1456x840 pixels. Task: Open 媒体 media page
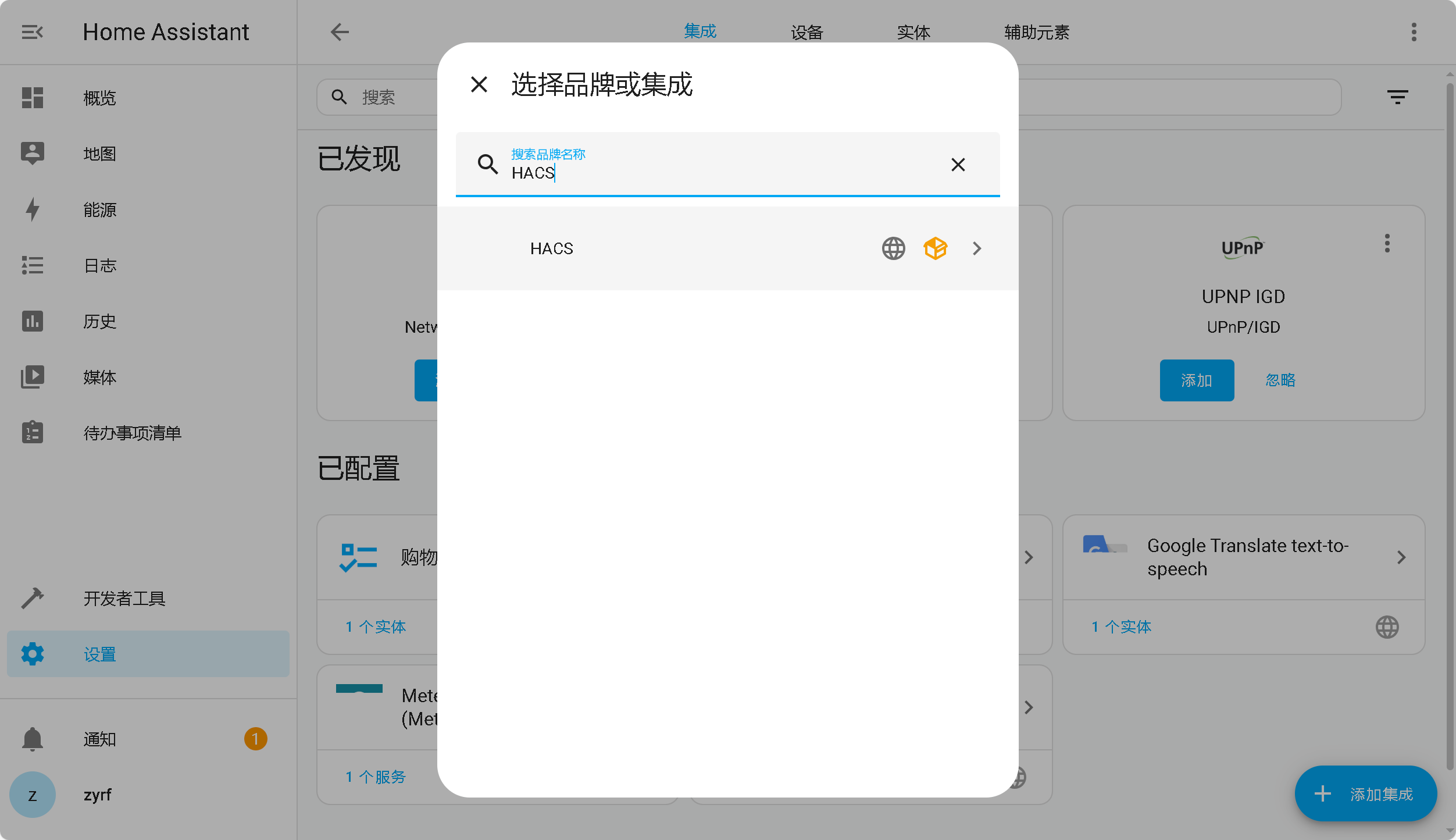coord(148,377)
